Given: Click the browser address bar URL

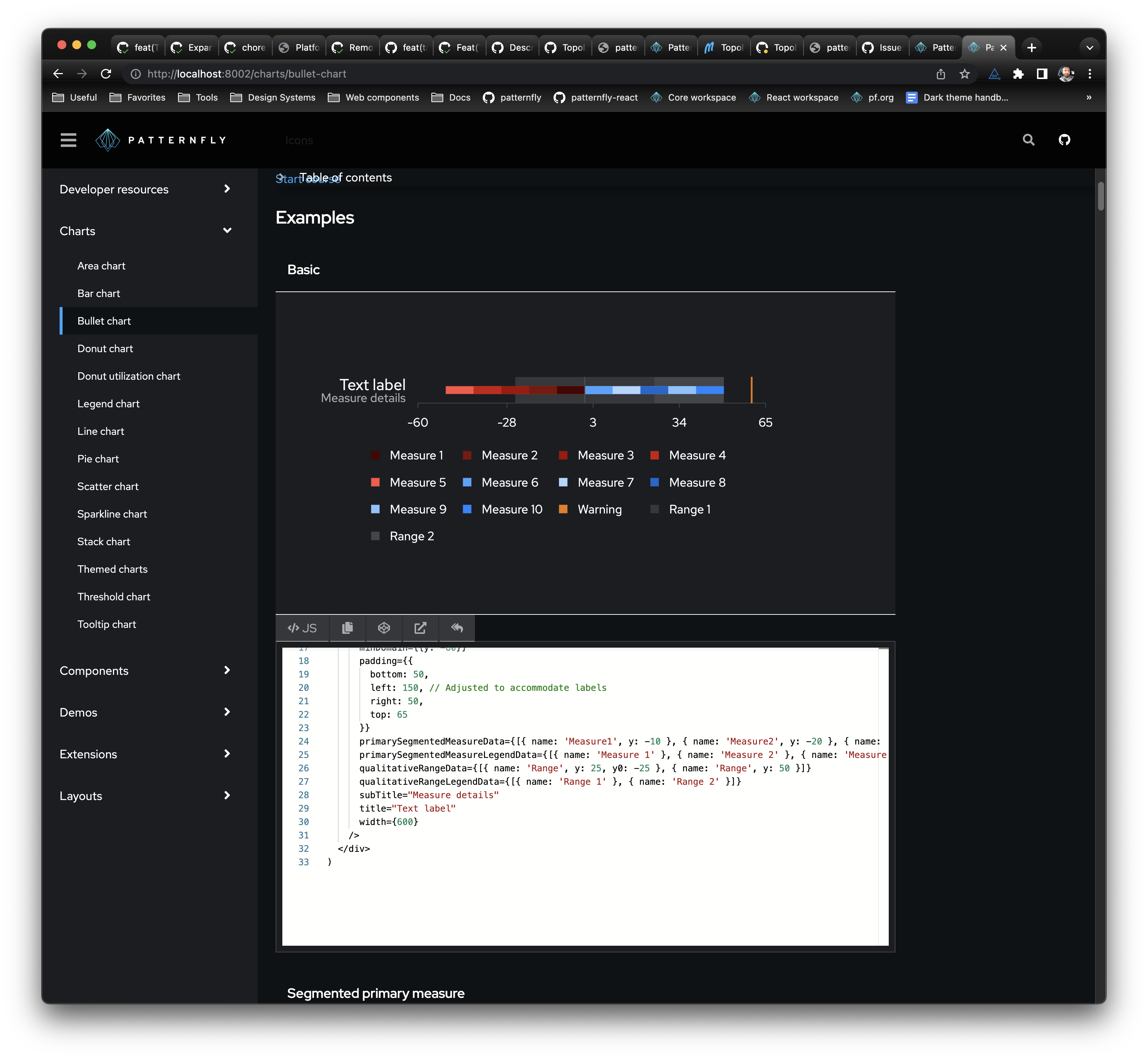Looking at the screenshot, I should [246, 74].
